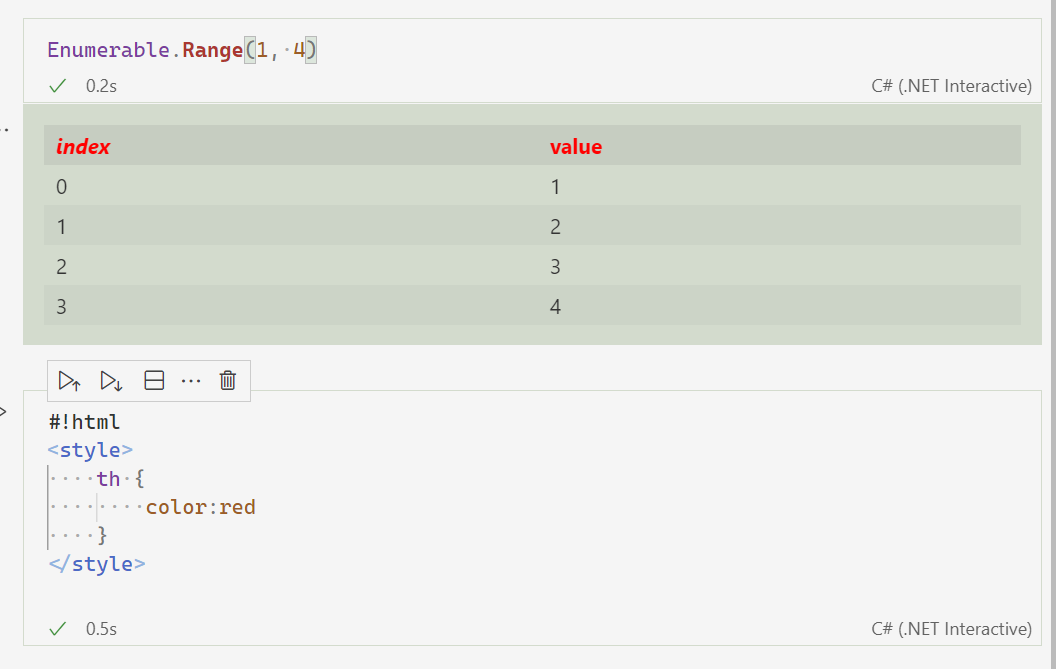Open the kernel picker showing C# (.NET Interactive)
This screenshot has height=669, width=1056.
[952, 86]
